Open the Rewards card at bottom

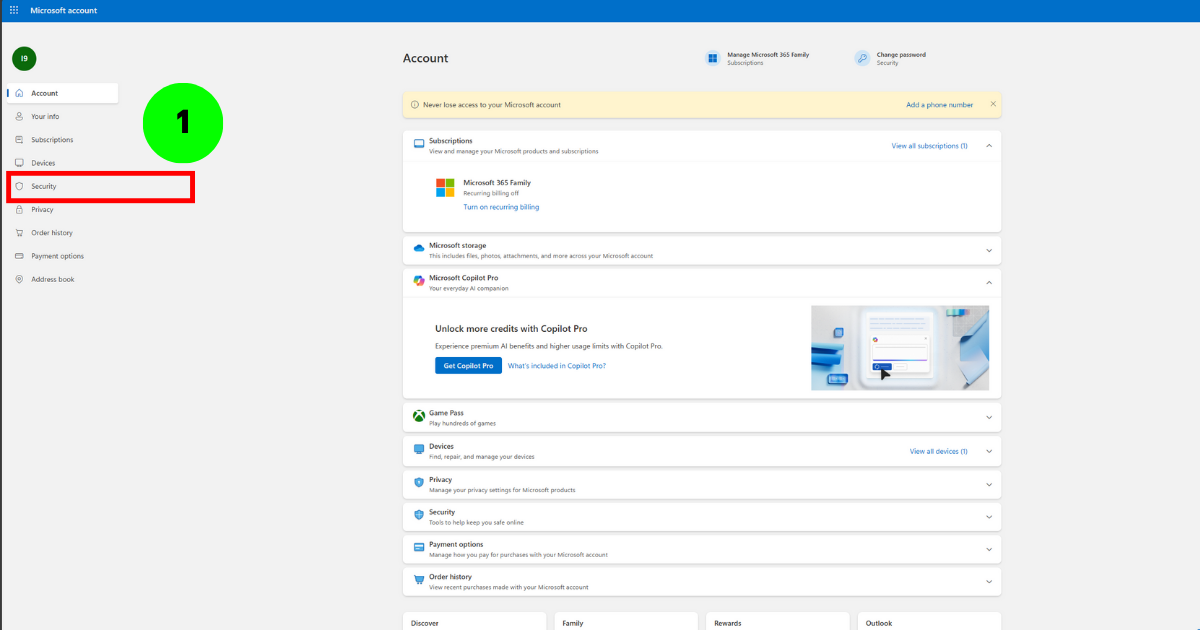pyautogui.click(x=777, y=621)
